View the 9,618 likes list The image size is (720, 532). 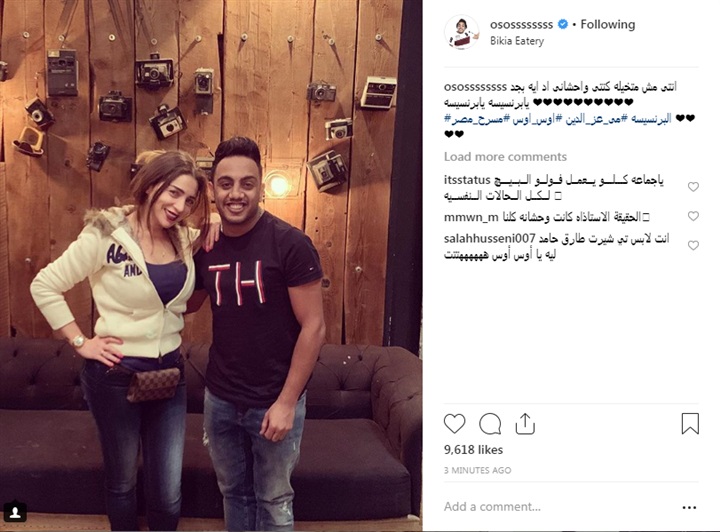click(473, 449)
